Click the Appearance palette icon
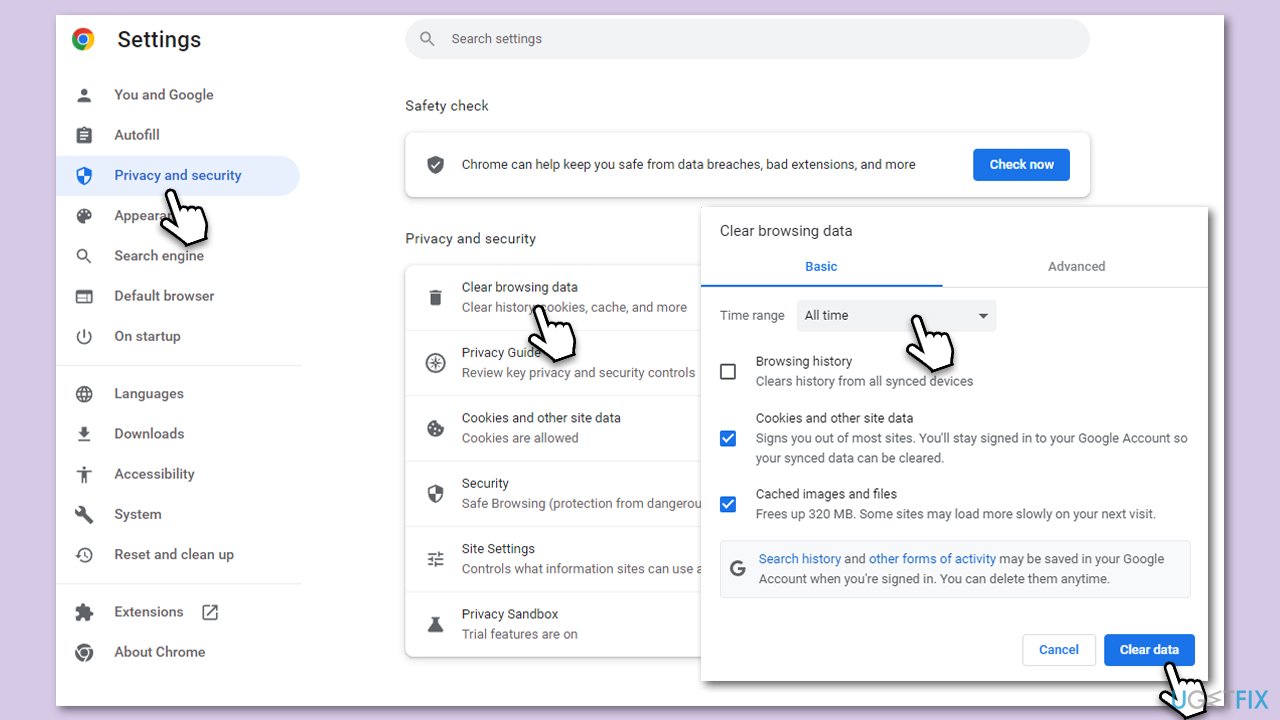The width and height of the screenshot is (1280, 720). (x=84, y=216)
